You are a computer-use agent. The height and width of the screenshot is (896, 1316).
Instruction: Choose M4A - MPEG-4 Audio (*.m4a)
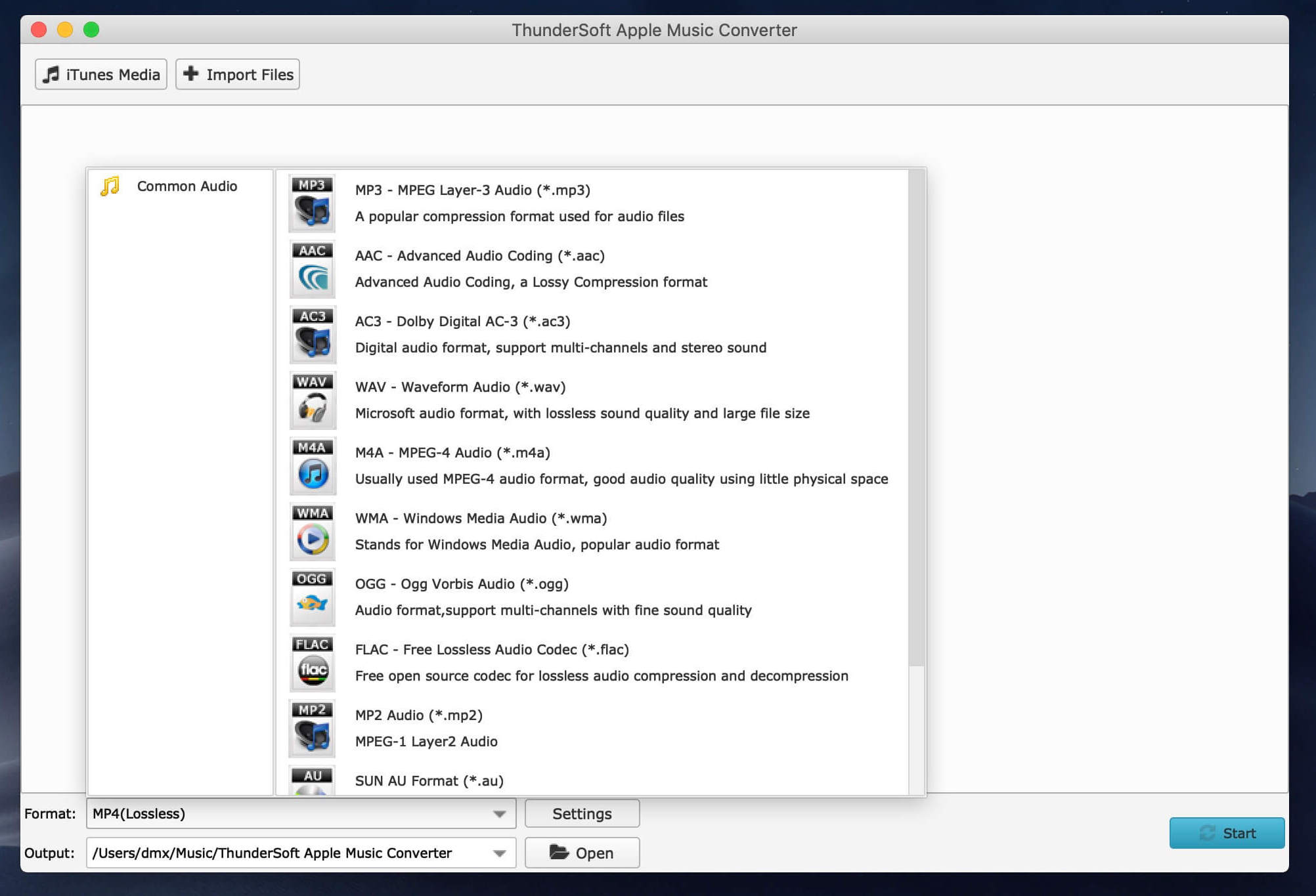(x=453, y=452)
